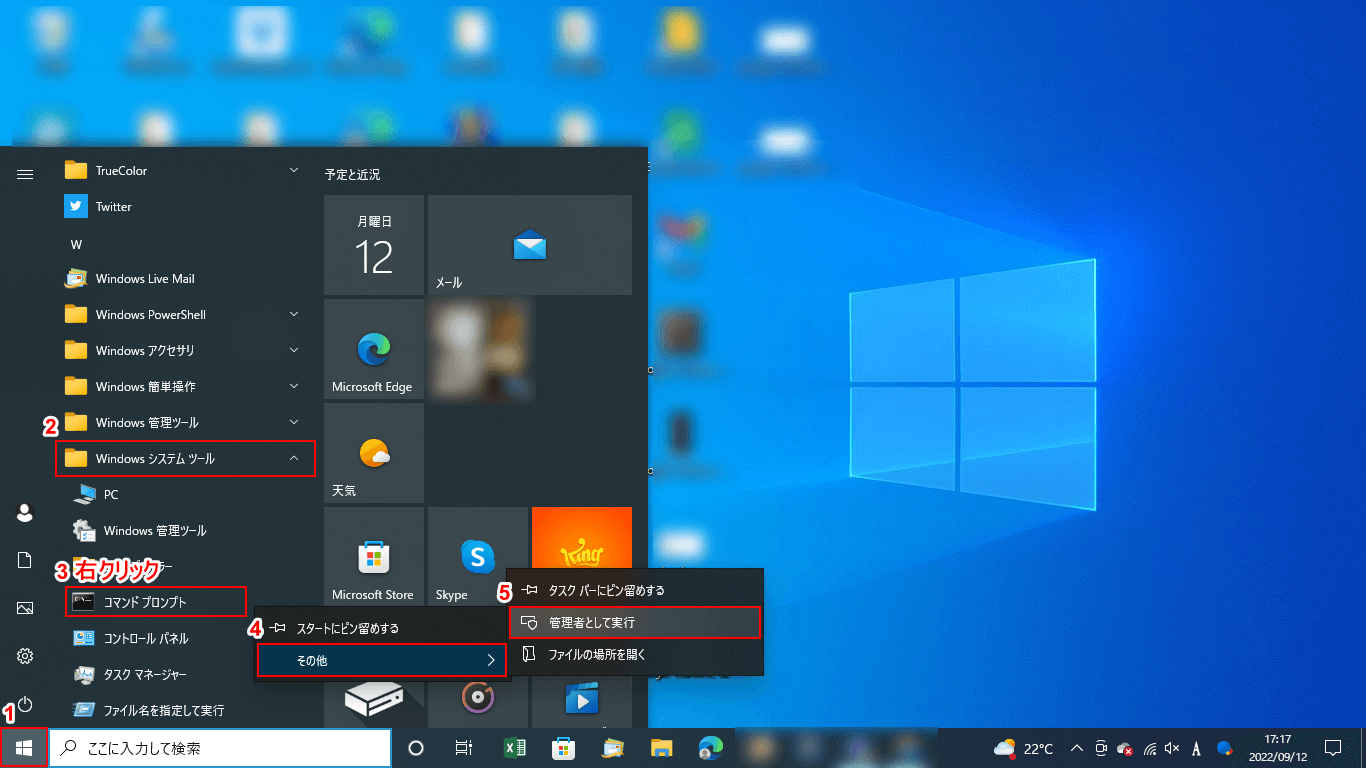Open the その他 submenu
Viewport: 1366px width, 768px height.
(x=382, y=660)
